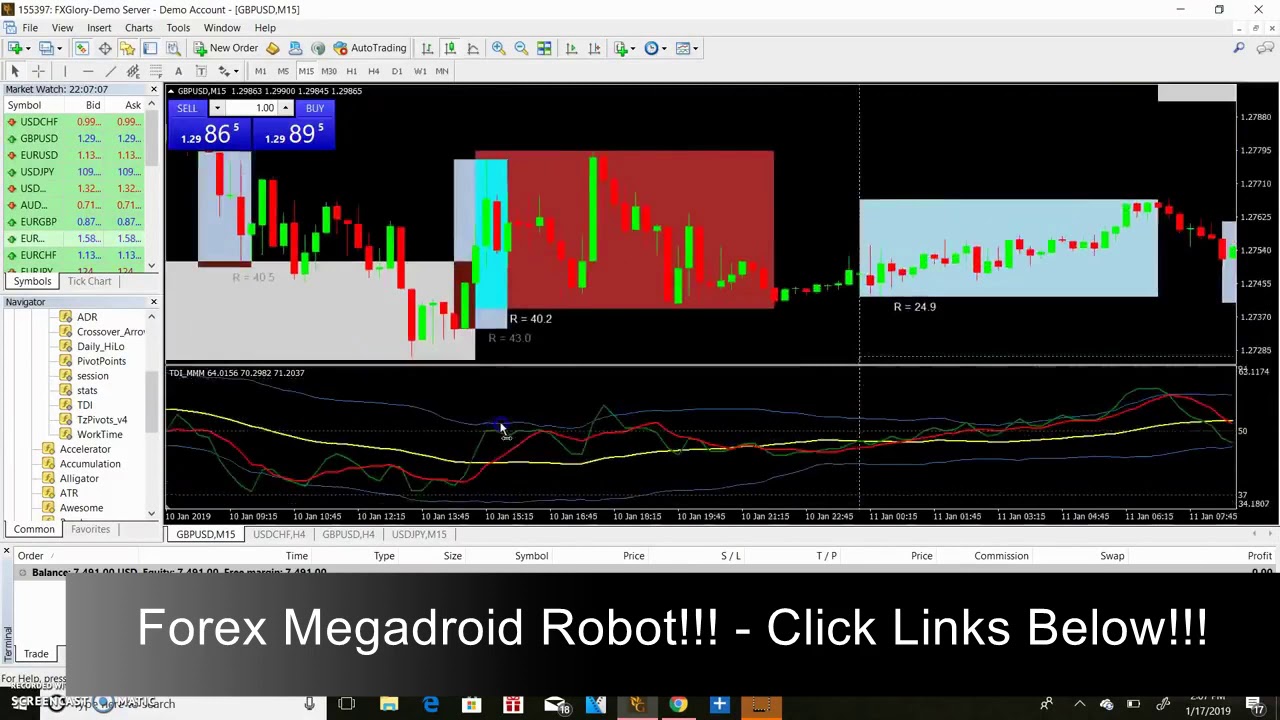
Task: Close the Navigator panel
Action: point(153,302)
